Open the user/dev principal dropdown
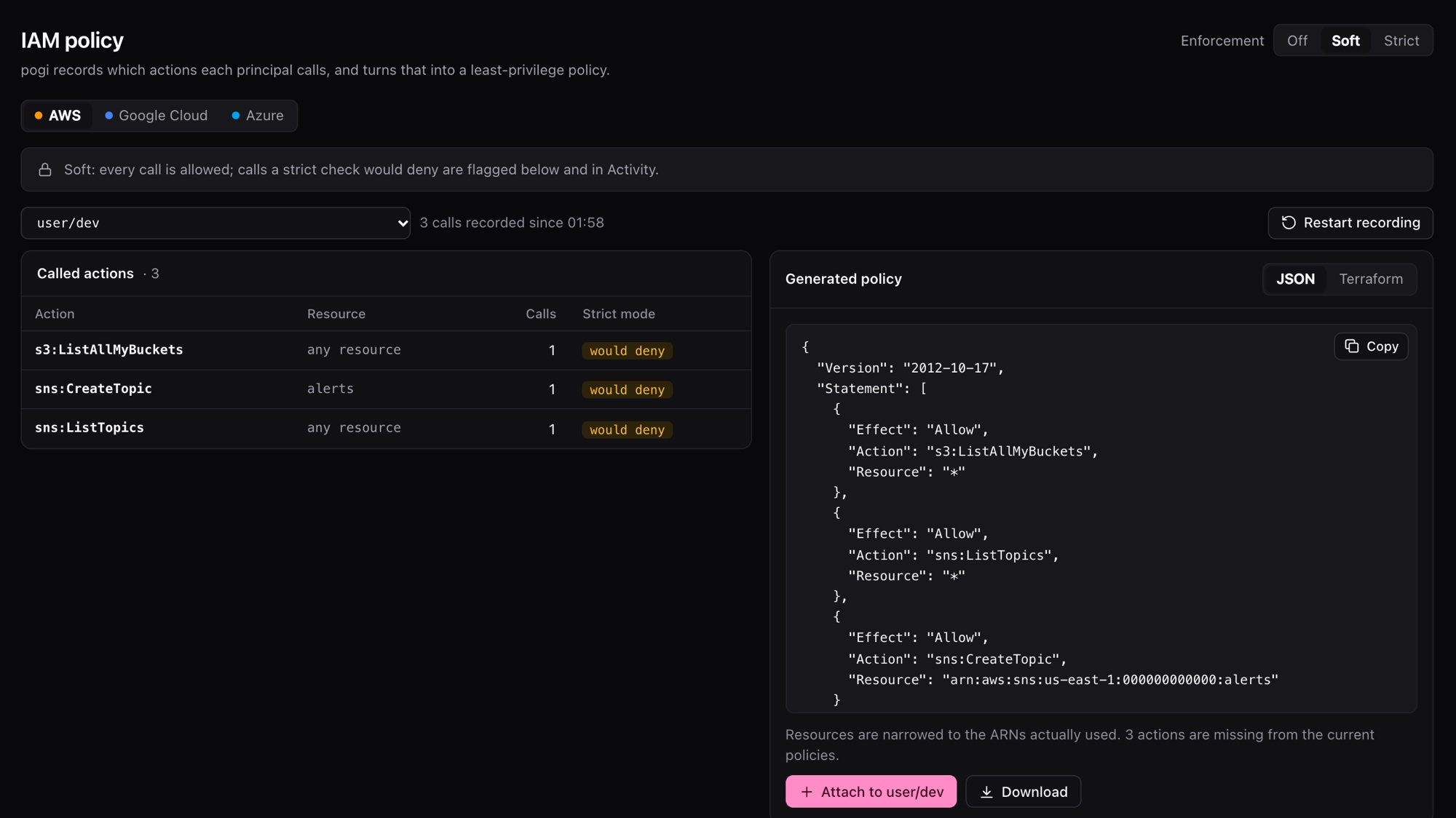Screen dimensions: 1456x818 (x=215, y=223)
